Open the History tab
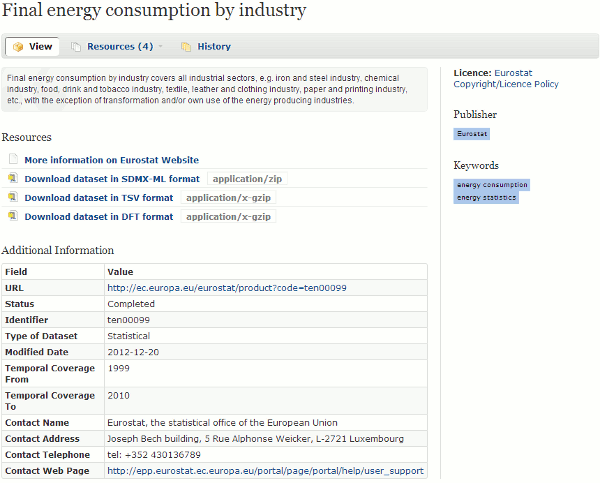Image resolution: width=600 pixels, height=483 pixels. click(206, 47)
